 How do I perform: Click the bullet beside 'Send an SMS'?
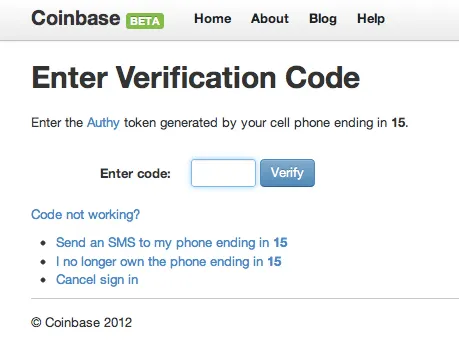[43, 243]
